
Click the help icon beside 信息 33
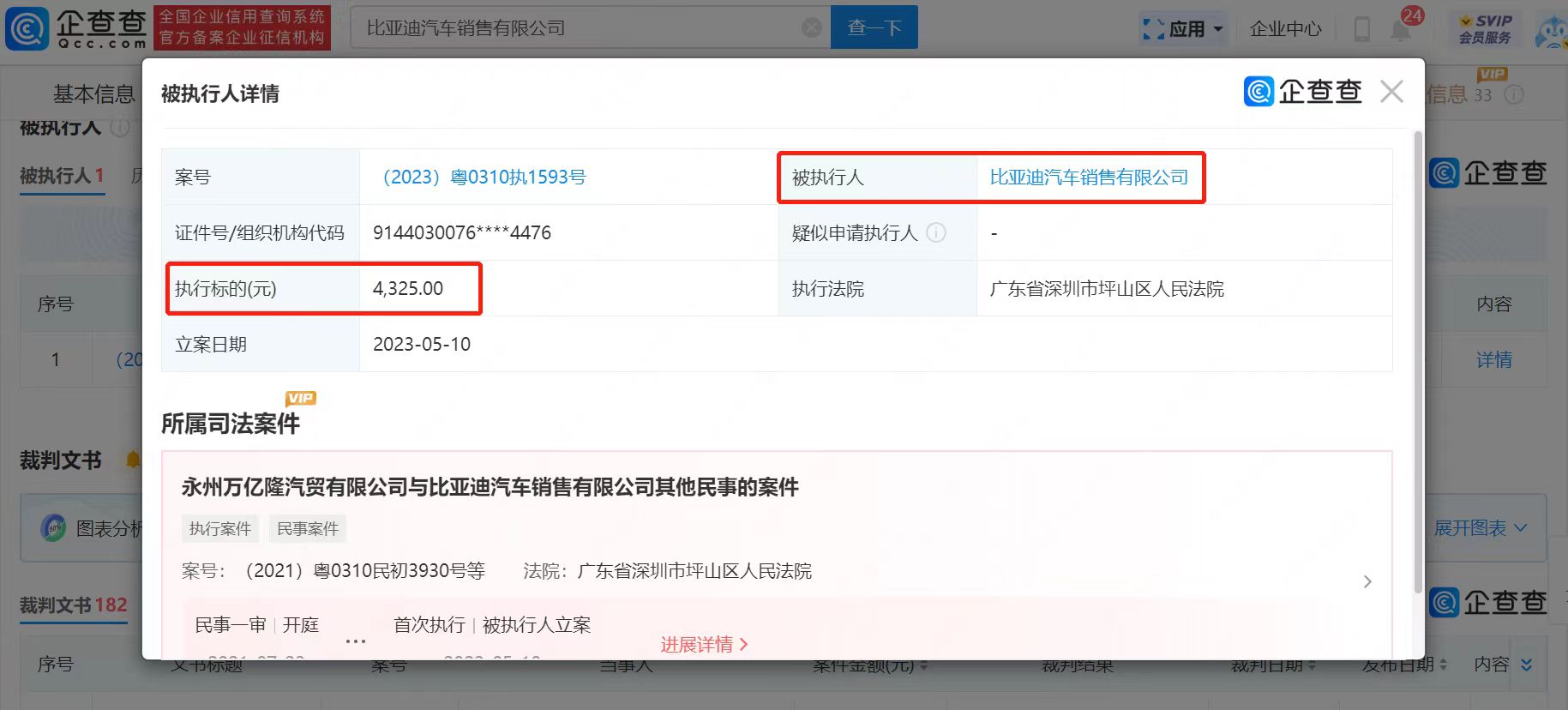coord(1514,95)
